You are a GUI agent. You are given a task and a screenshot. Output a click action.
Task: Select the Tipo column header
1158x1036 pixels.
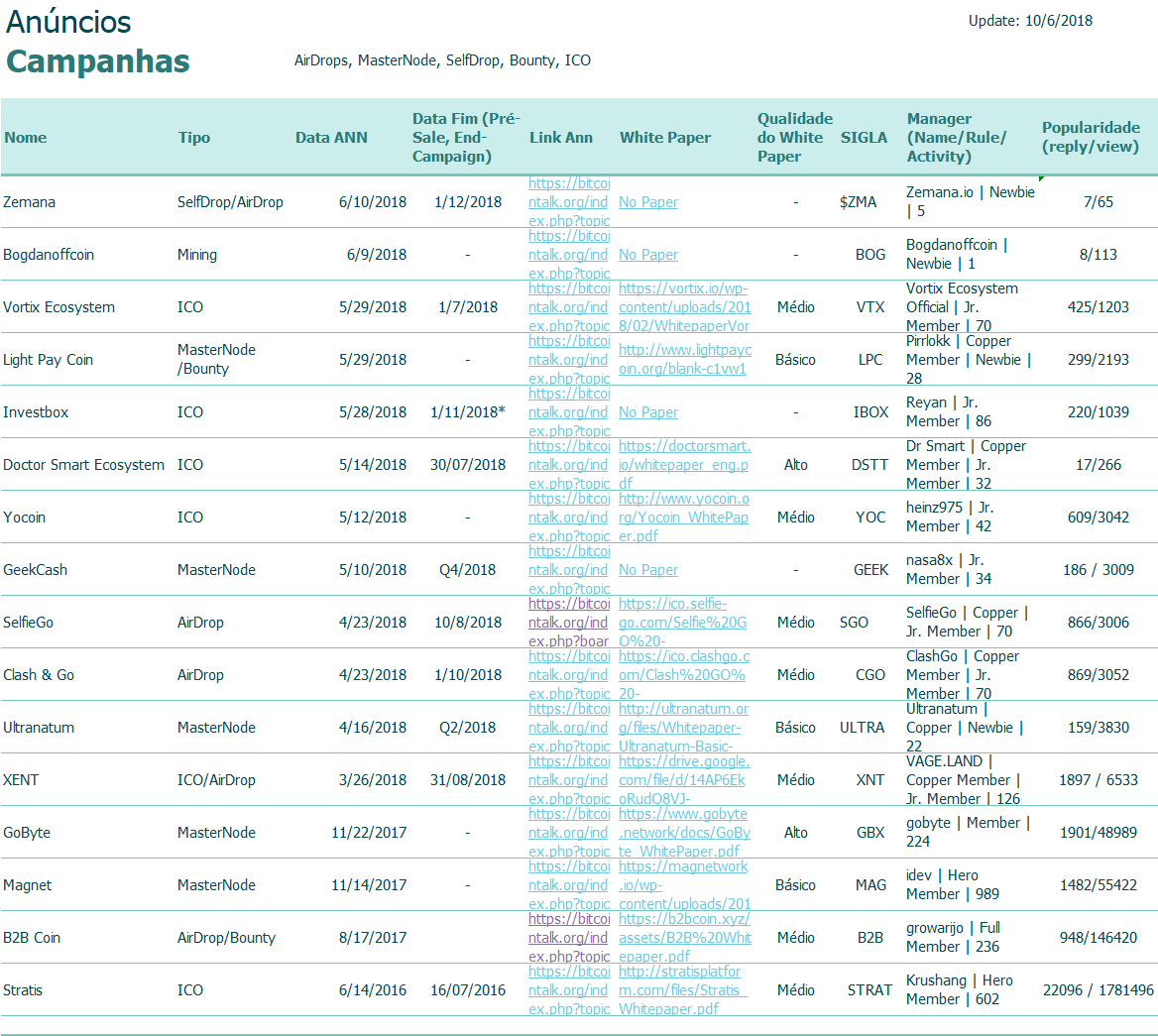(194, 138)
